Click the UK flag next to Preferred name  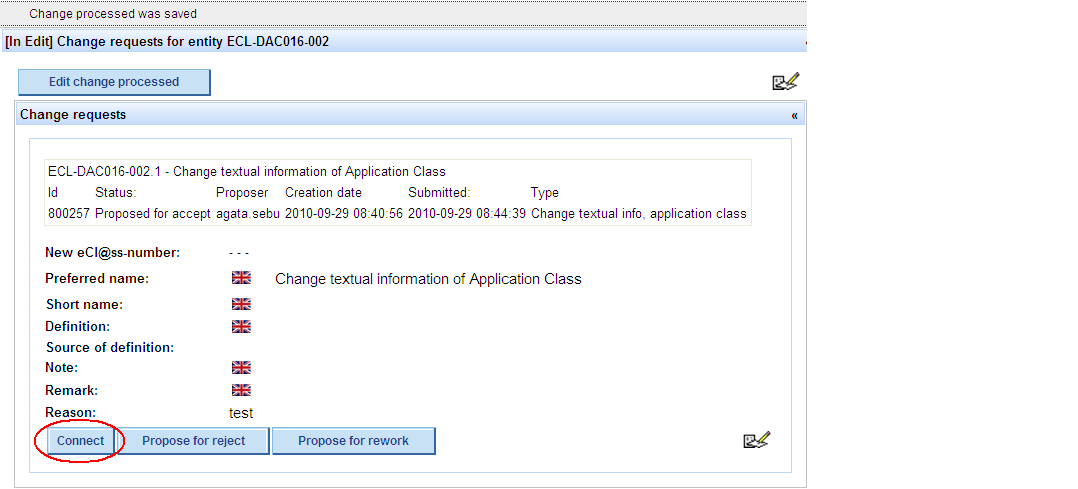241,279
